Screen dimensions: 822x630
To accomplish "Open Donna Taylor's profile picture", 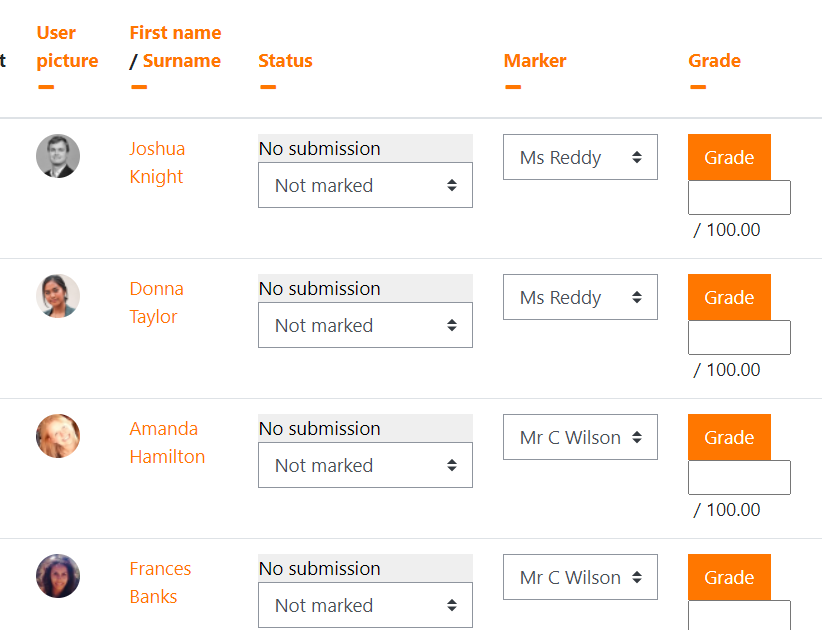I will [58, 296].
